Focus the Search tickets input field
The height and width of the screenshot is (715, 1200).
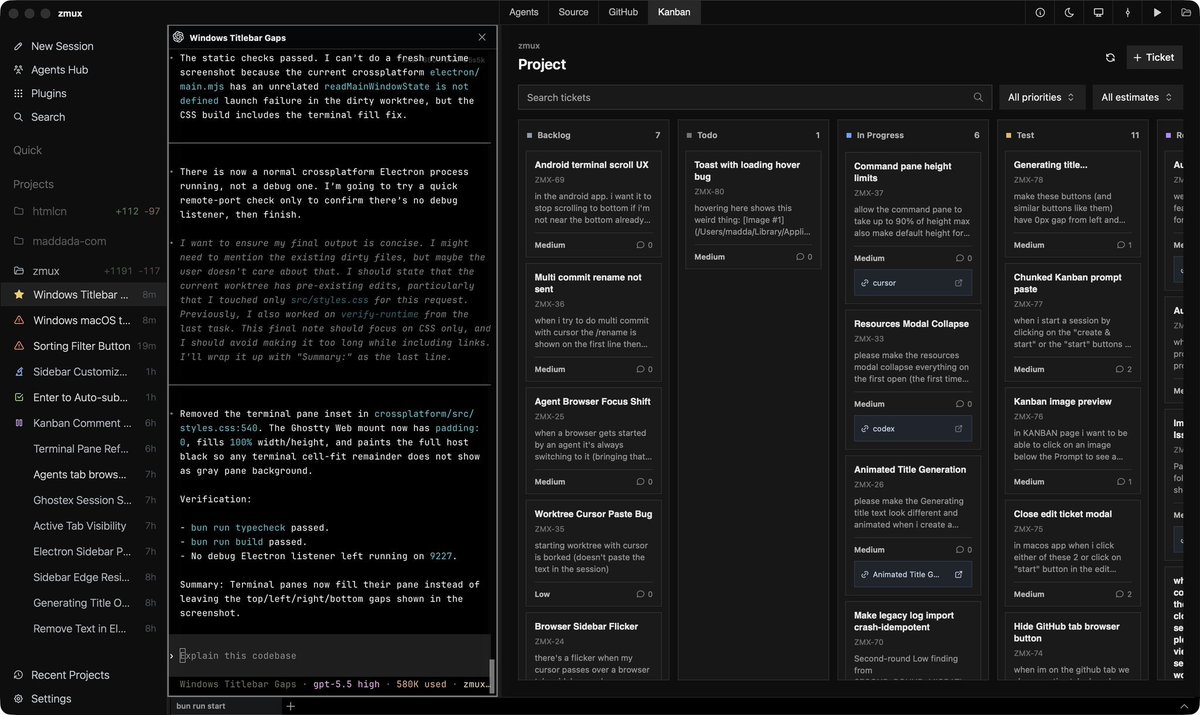(x=754, y=97)
